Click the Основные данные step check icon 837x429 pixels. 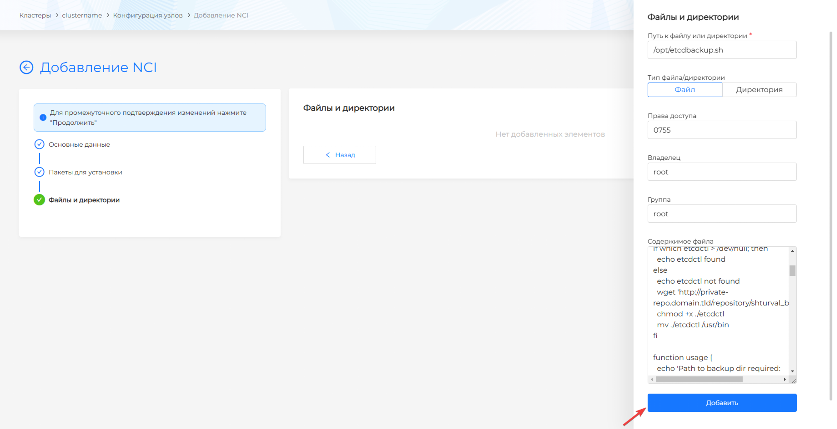[x=39, y=144]
